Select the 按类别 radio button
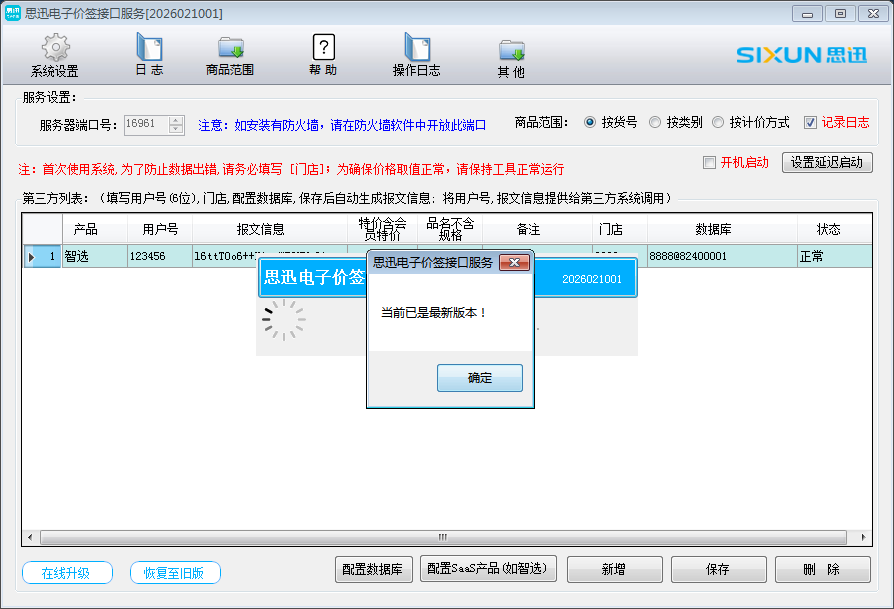 pos(655,123)
